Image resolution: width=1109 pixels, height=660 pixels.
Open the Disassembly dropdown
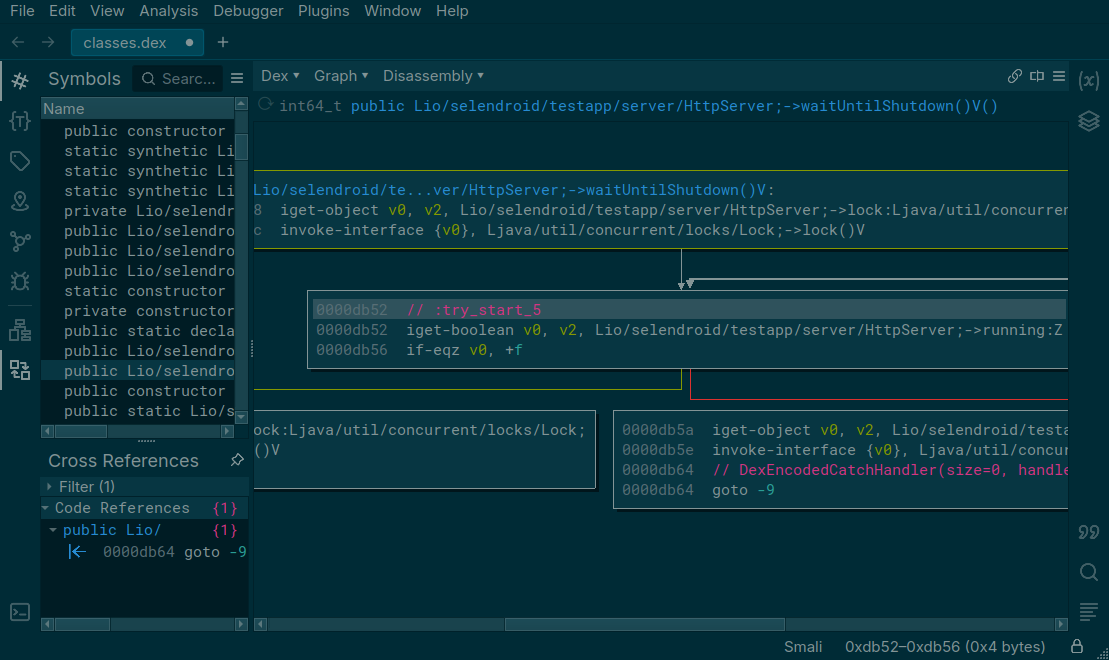tap(433, 75)
